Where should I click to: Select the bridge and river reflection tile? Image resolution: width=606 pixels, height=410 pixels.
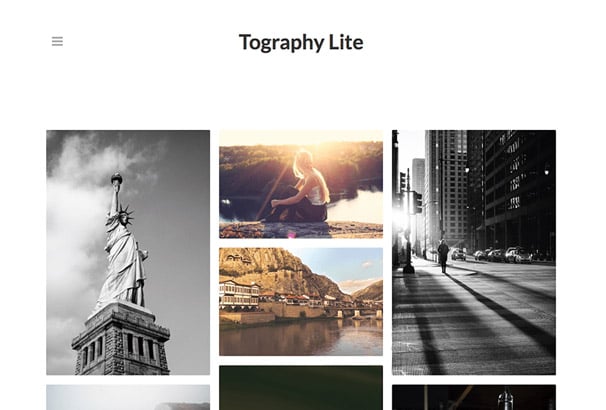click(x=301, y=301)
